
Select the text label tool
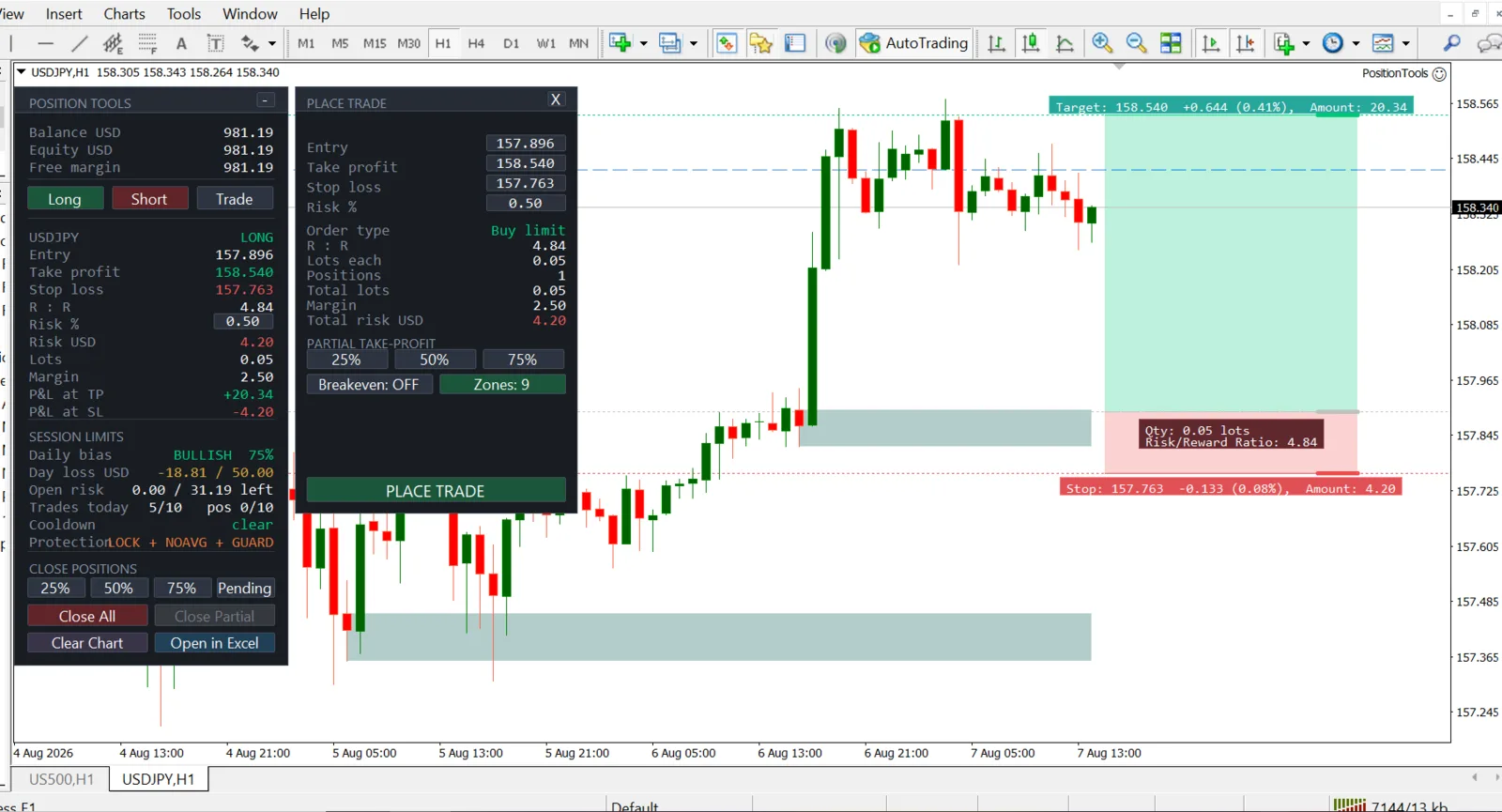(181, 43)
